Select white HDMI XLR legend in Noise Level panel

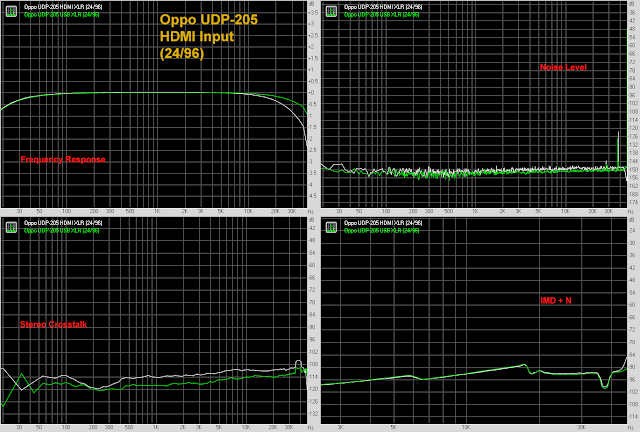click(383, 7)
